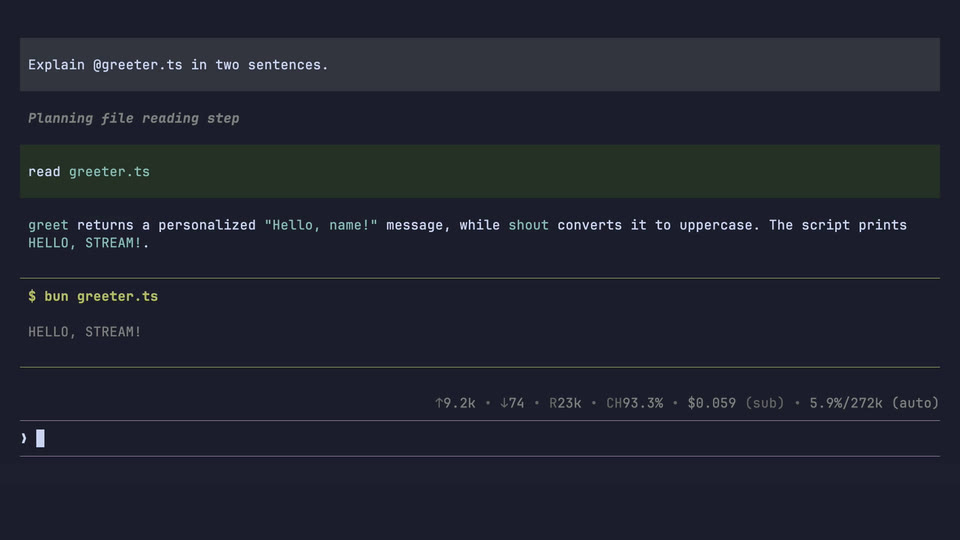Click the $0.059 (sub) cost status entry

[x=735, y=403]
